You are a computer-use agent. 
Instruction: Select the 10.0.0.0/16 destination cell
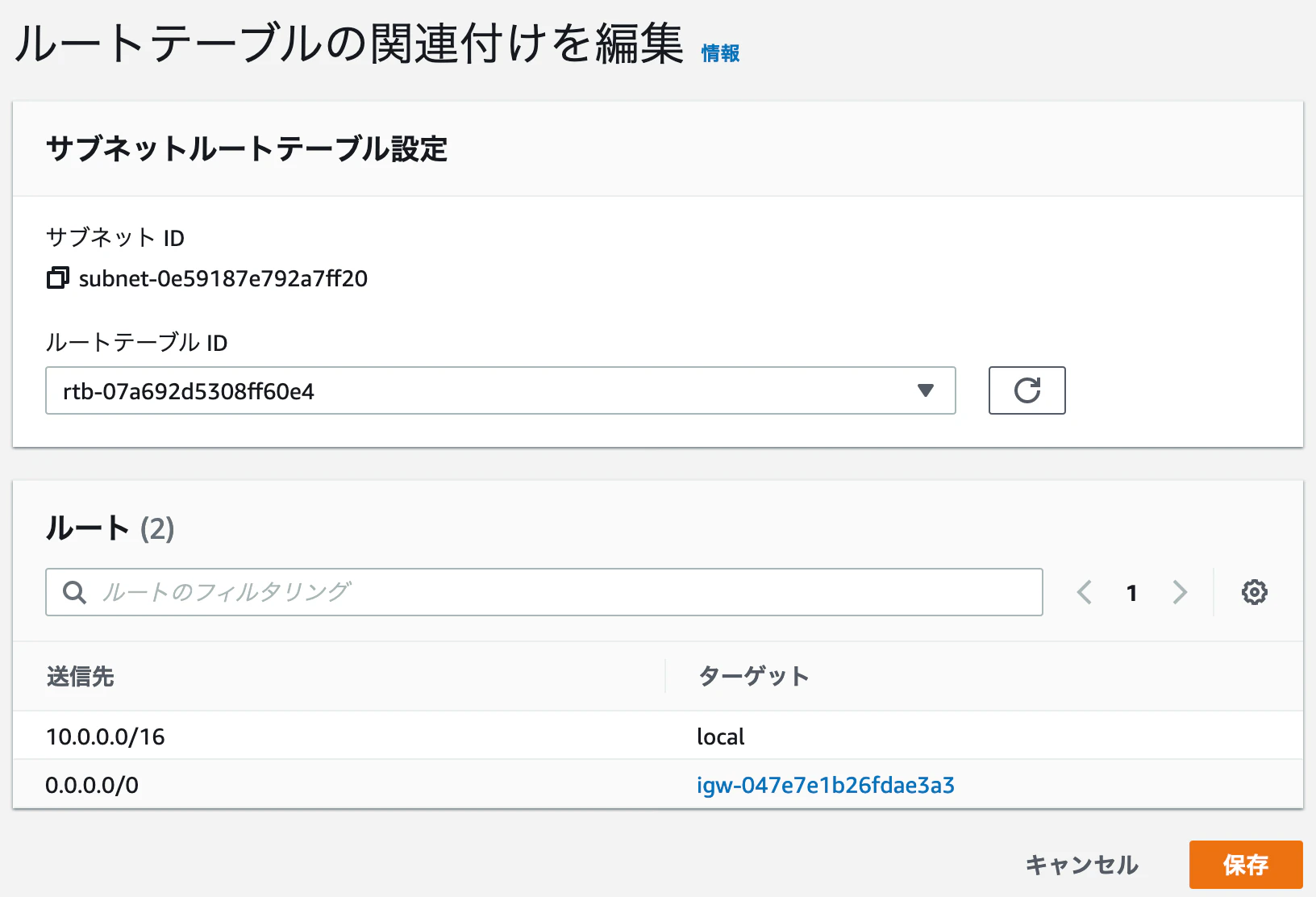[x=105, y=736]
